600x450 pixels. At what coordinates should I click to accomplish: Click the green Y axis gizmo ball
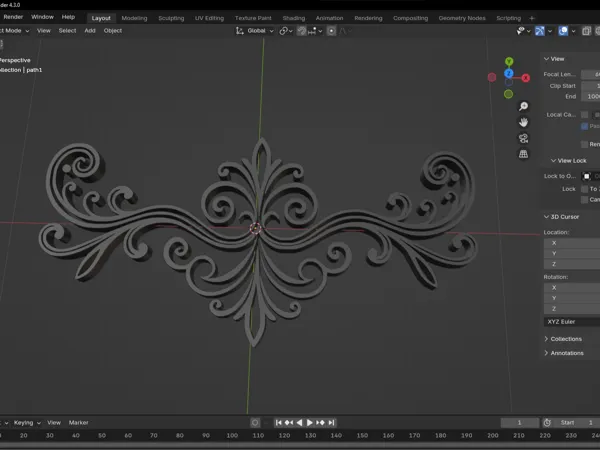[x=509, y=61]
